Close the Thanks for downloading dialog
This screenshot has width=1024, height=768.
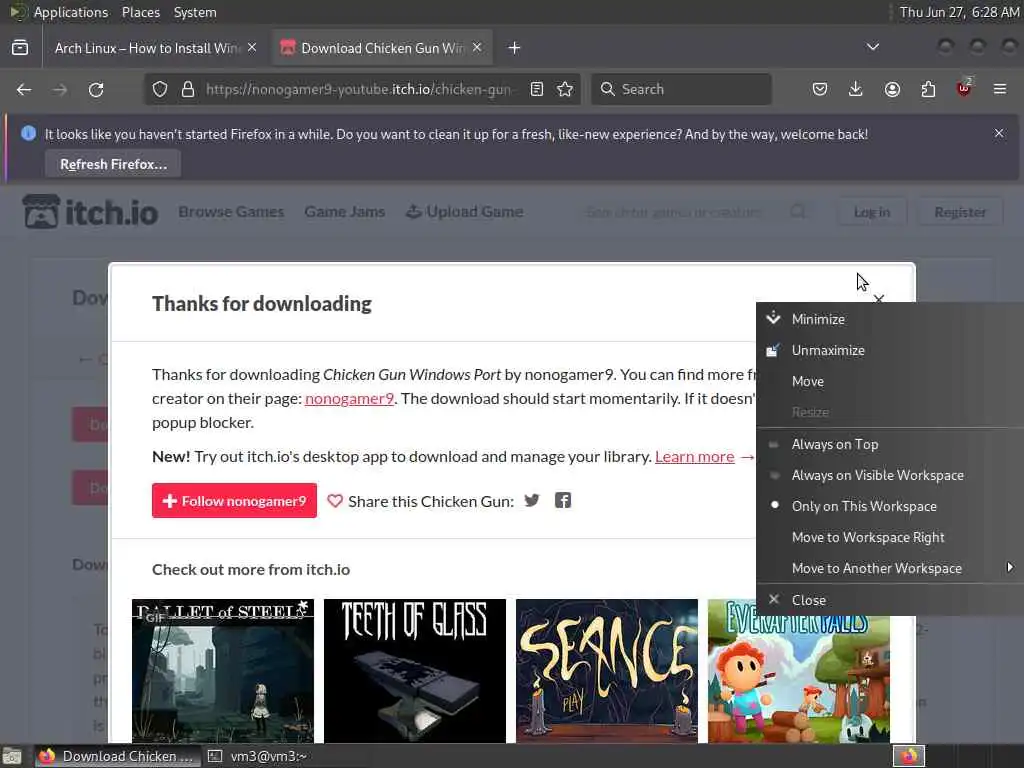pyautogui.click(x=879, y=298)
